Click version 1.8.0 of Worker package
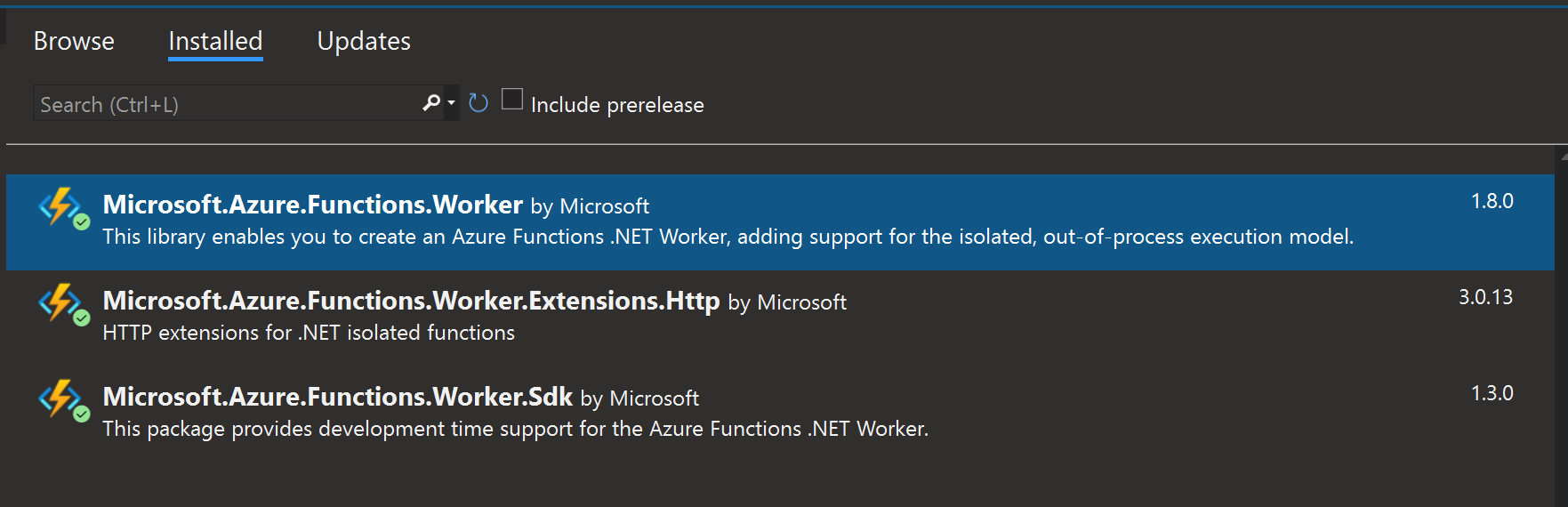The height and width of the screenshot is (507, 1568). pyautogui.click(x=1492, y=201)
